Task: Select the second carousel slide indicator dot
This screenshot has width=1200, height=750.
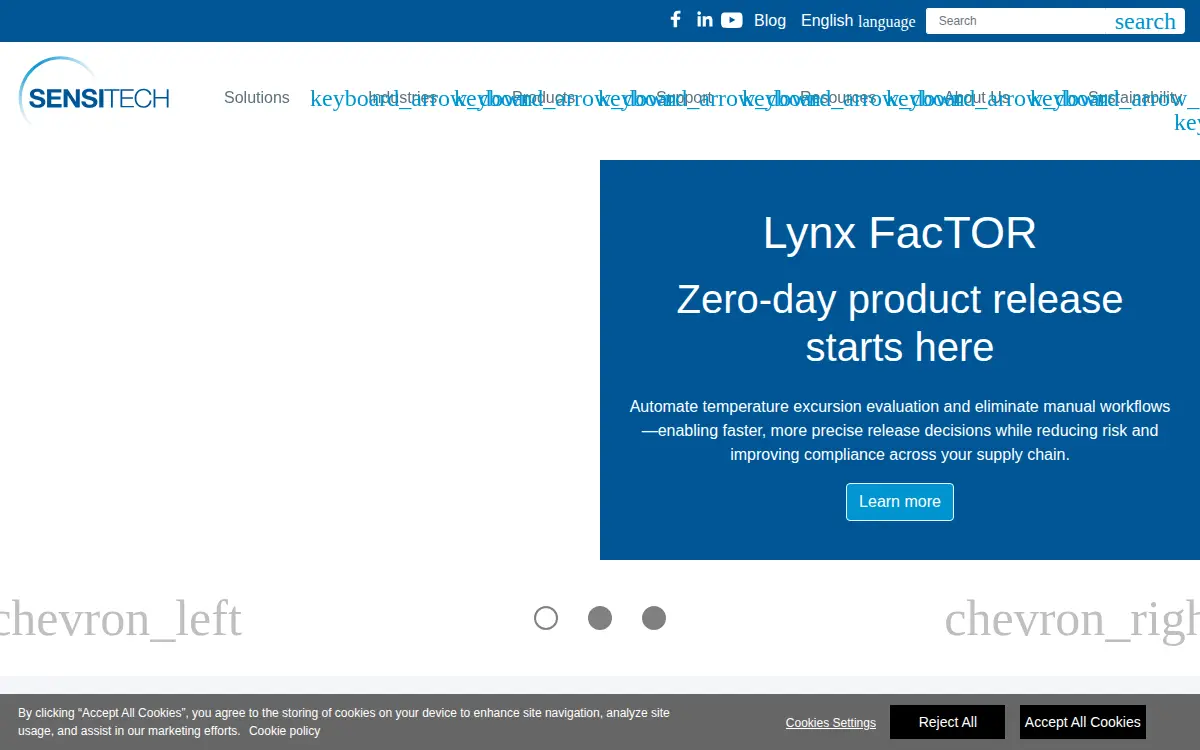Action: tap(600, 618)
